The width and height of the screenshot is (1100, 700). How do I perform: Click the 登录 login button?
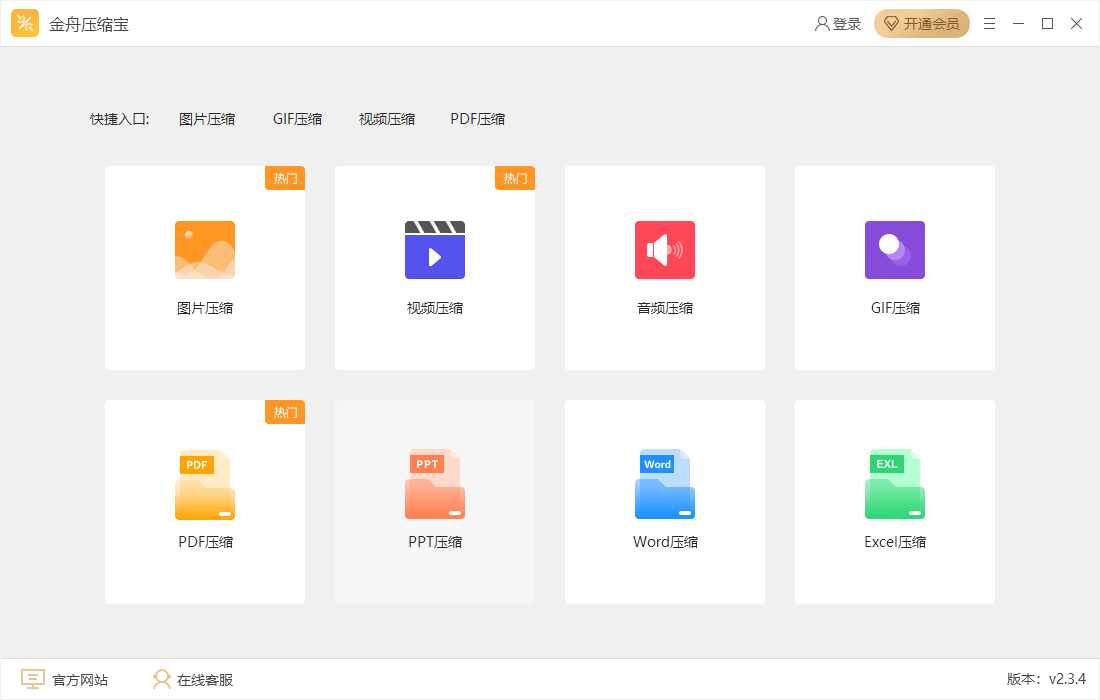[838, 23]
